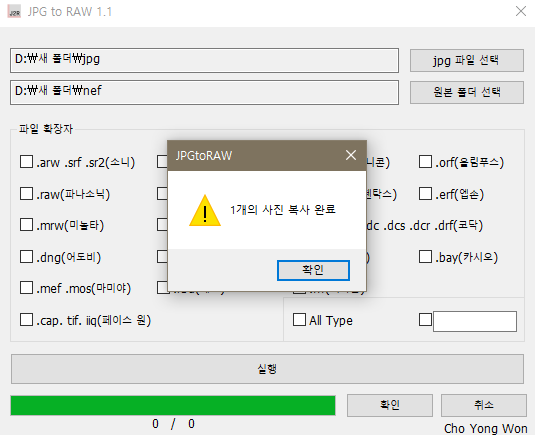Enable the .bay (카시오) checkbox

tap(425, 257)
